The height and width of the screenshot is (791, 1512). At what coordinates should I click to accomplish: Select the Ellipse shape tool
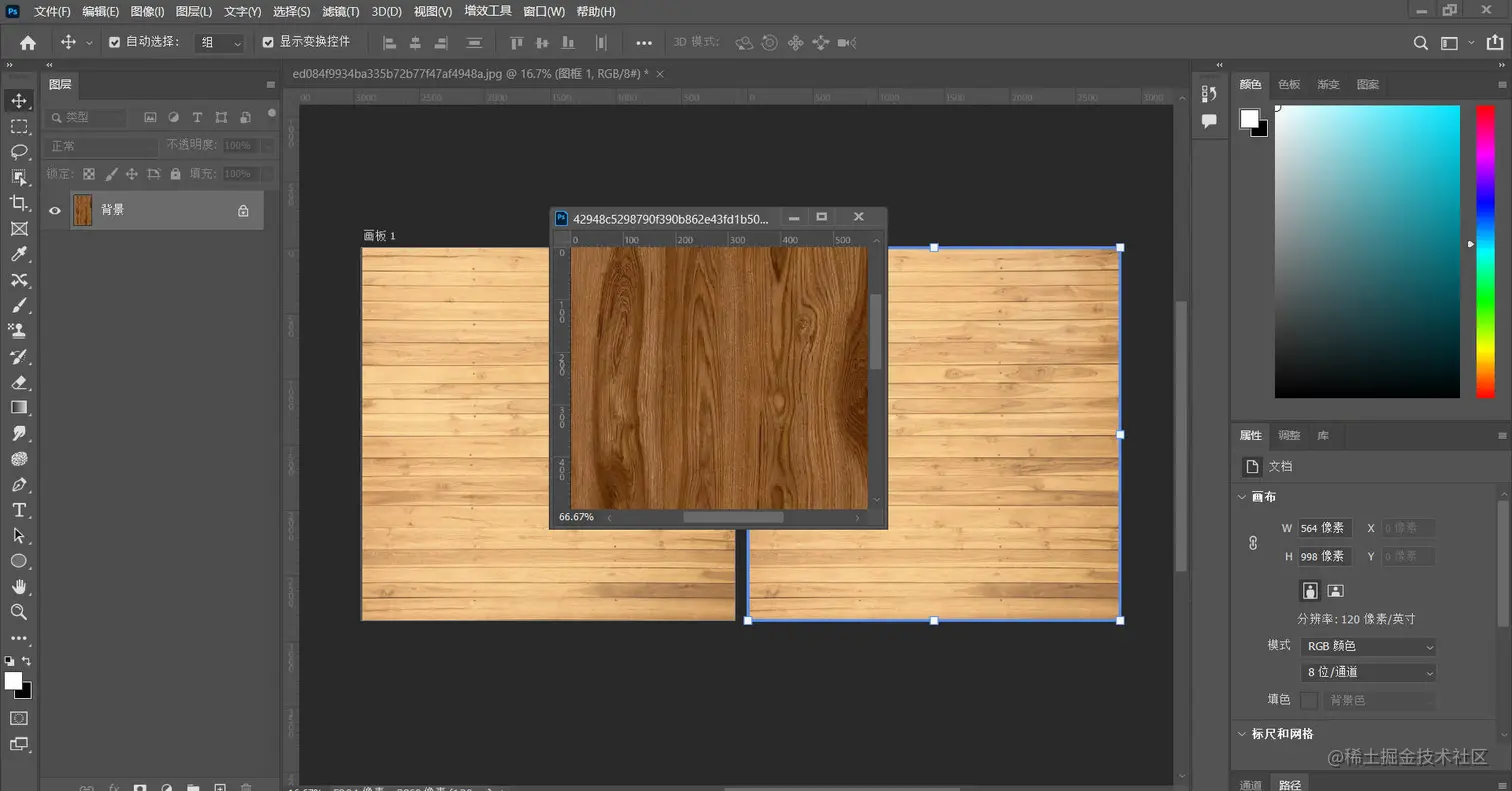19,561
